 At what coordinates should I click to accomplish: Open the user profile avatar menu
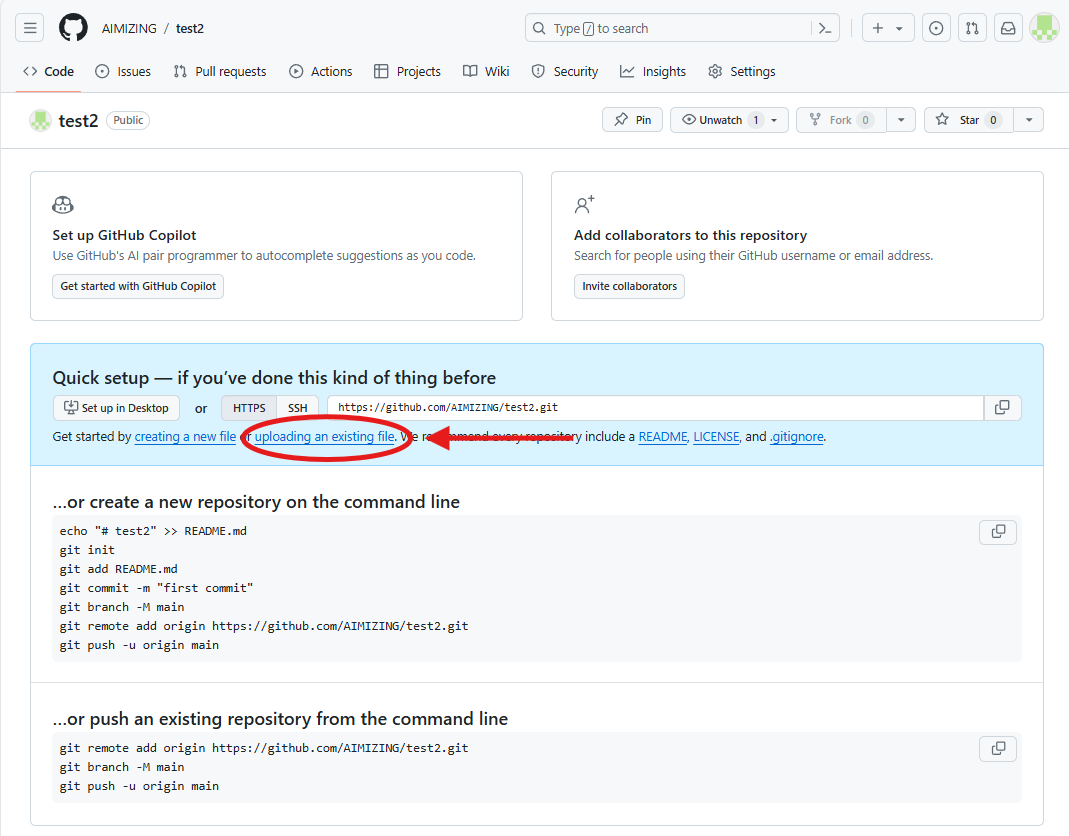pos(1044,28)
